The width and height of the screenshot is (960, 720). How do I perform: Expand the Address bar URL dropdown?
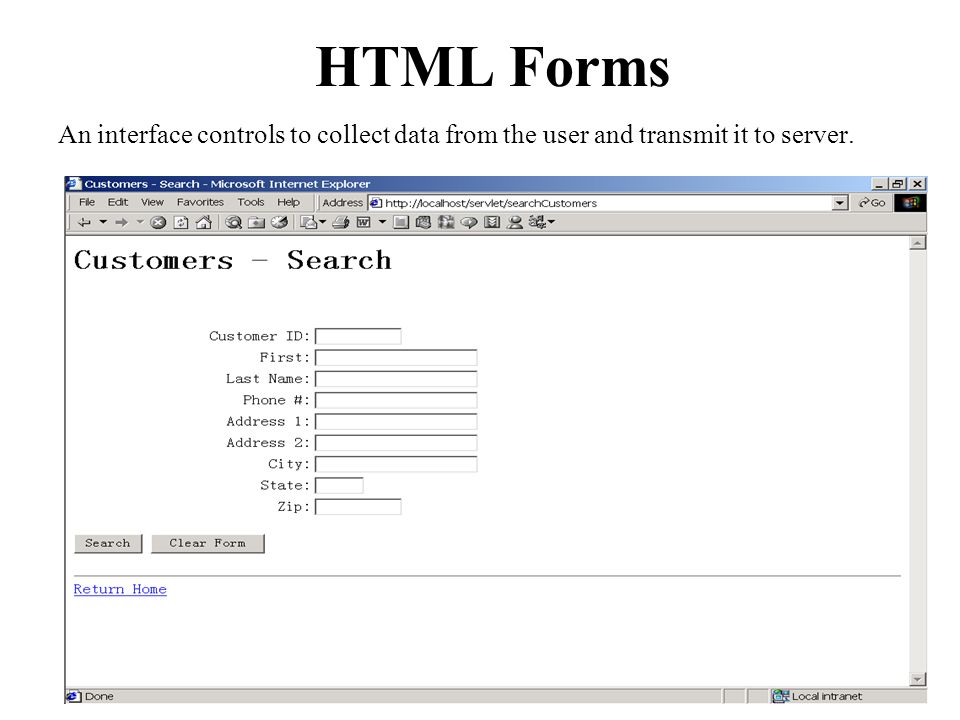(840, 203)
